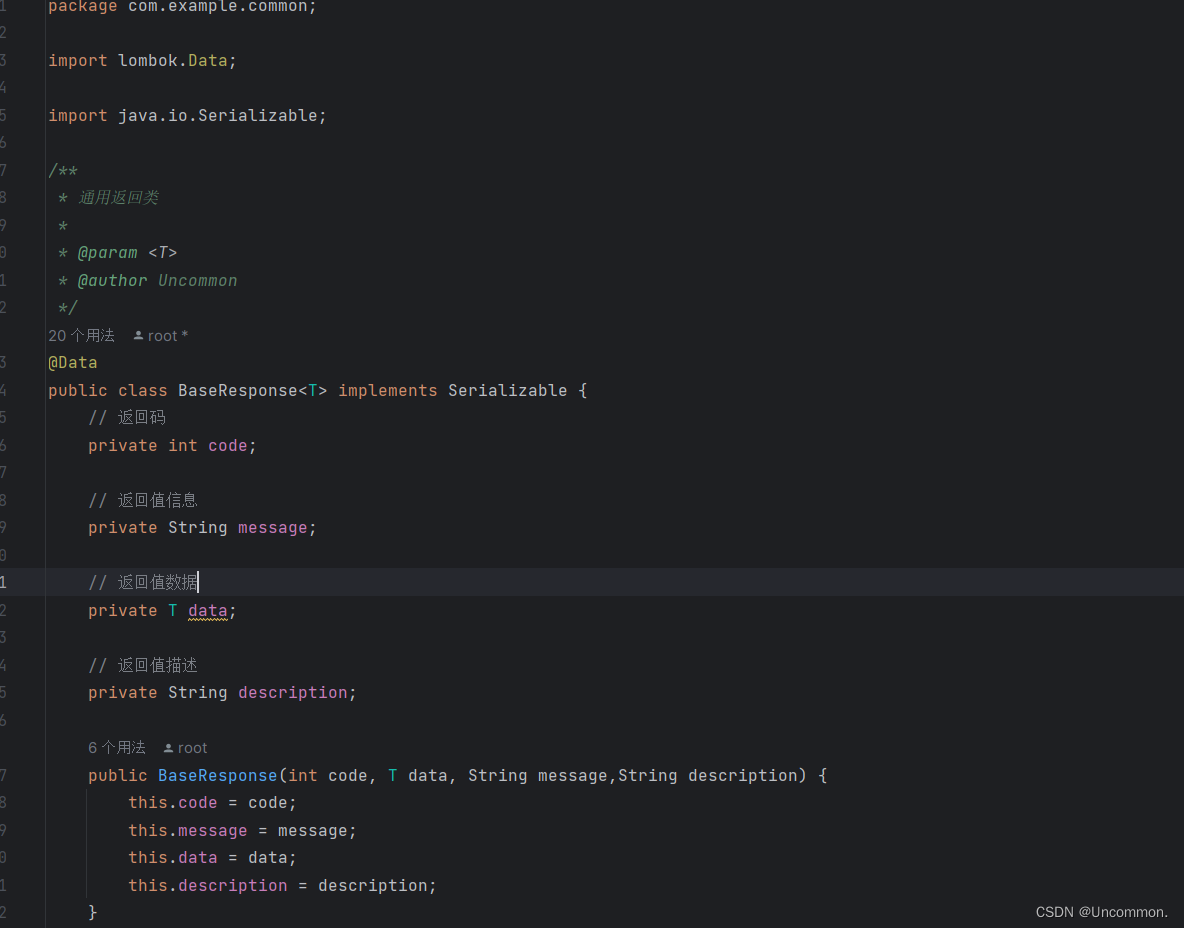Click 'Serializable' in the class declaration

[x=507, y=390]
